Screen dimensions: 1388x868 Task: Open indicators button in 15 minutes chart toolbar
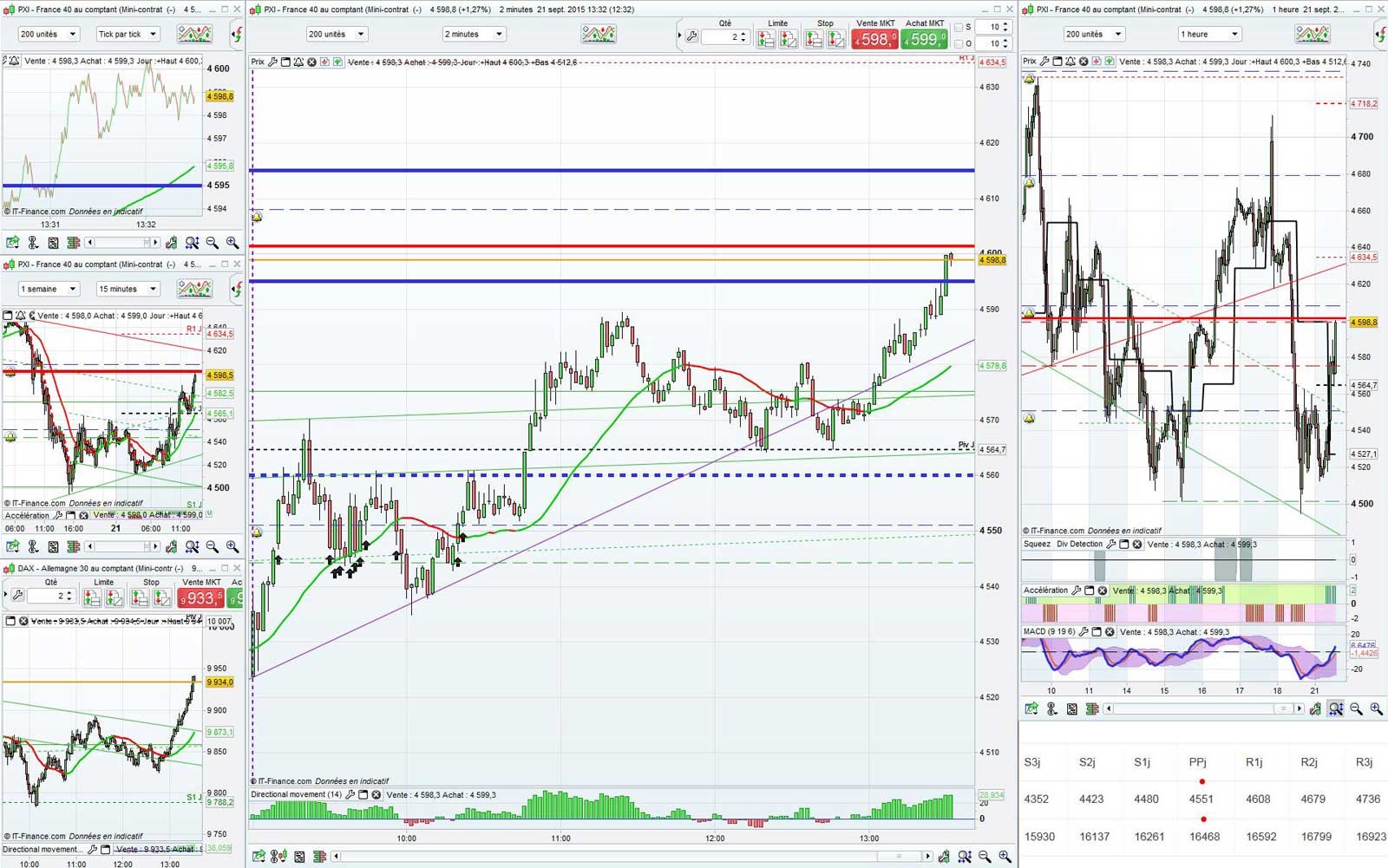point(194,289)
